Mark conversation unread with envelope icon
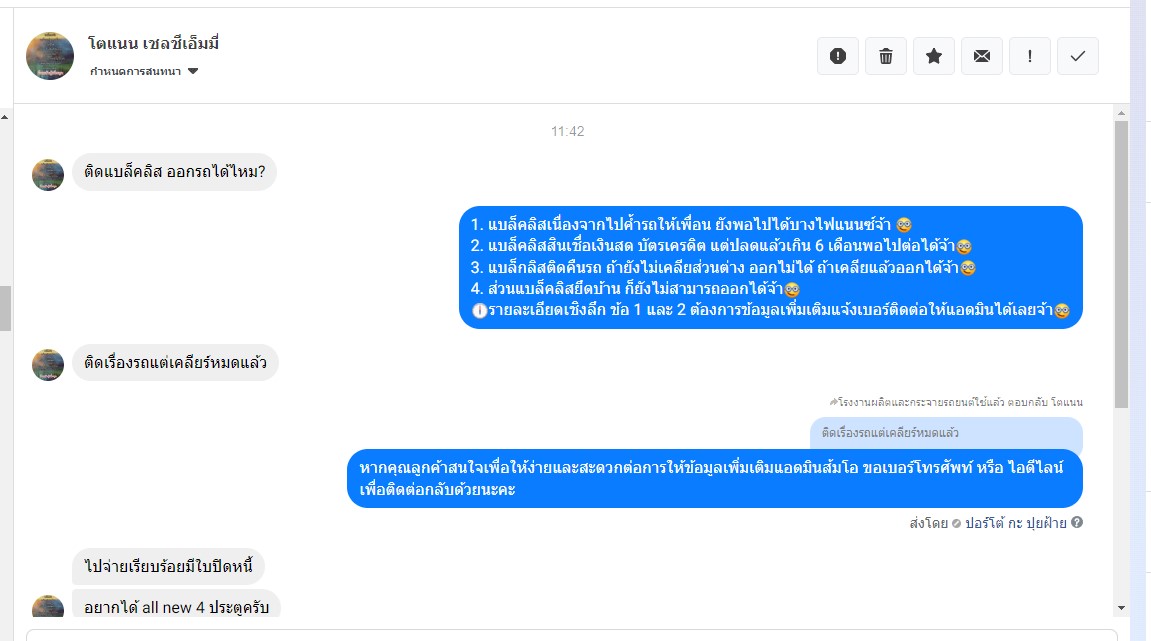 click(982, 56)
